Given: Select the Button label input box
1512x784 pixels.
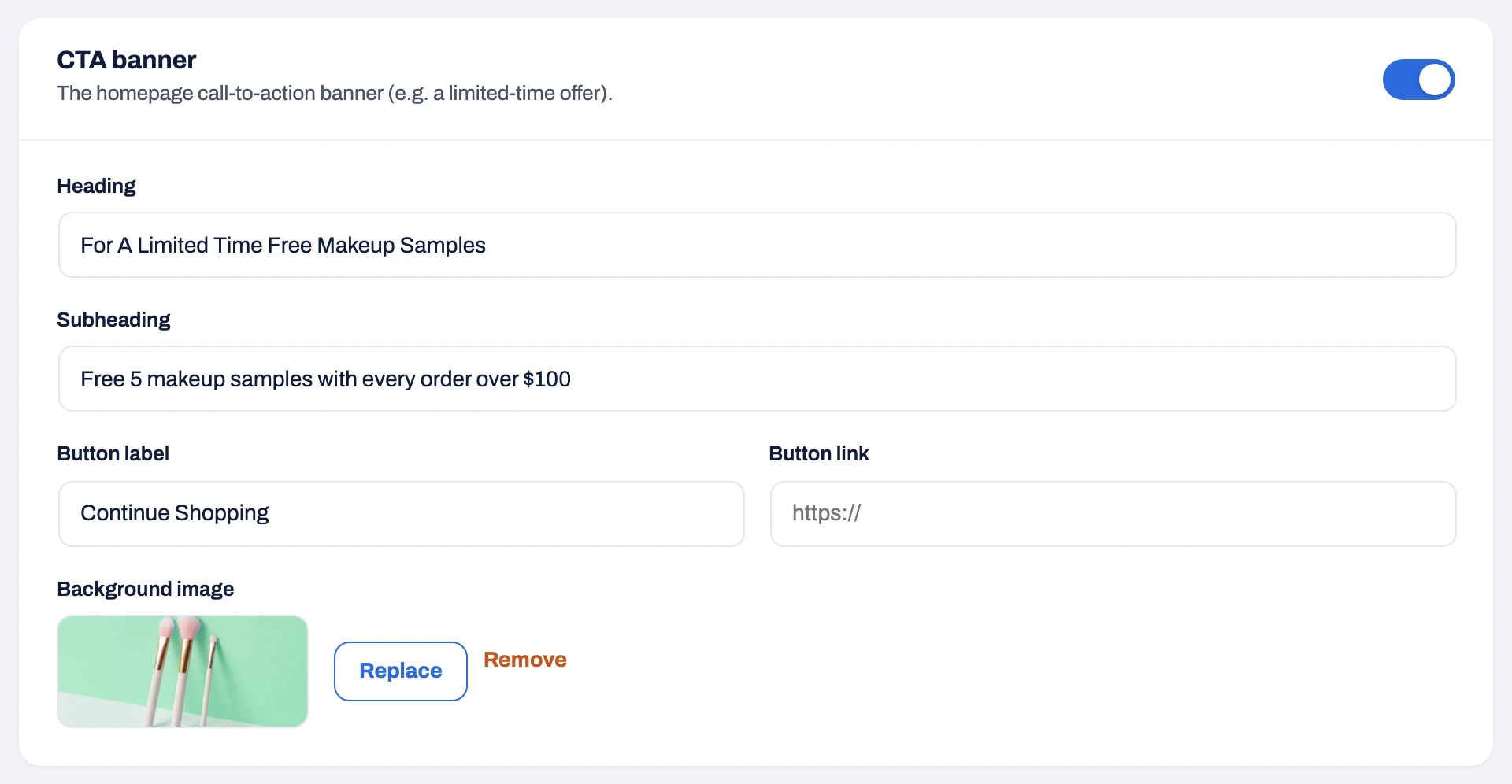Looking at the screenshot, I should (x=401, y=514).
